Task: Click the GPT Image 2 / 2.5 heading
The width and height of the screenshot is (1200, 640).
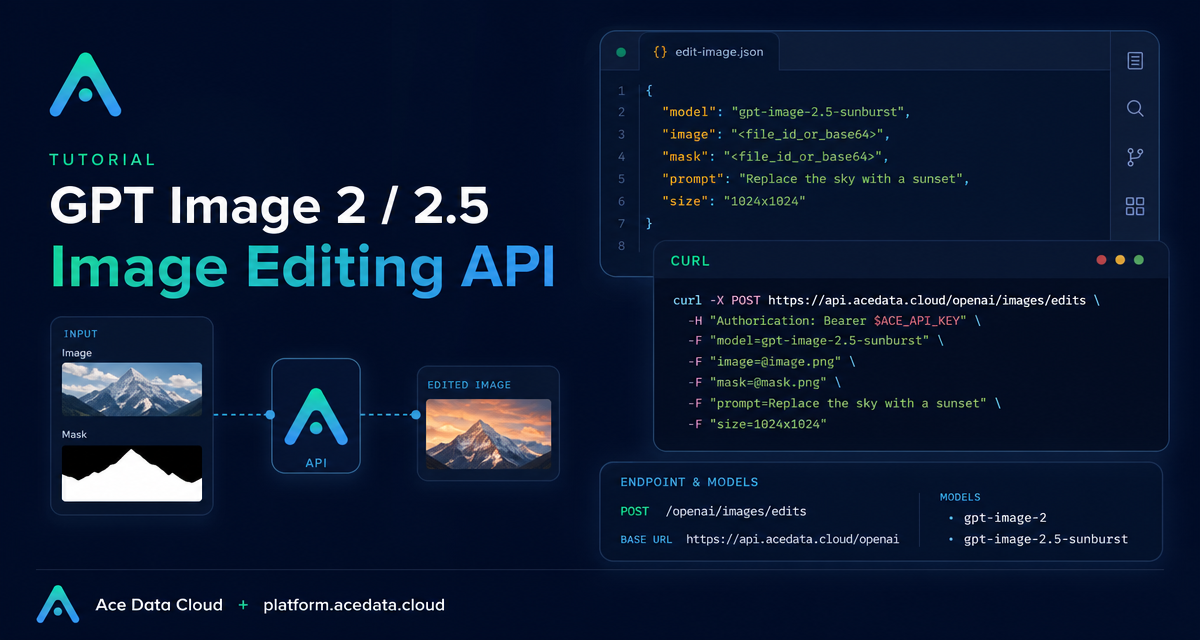Action: coord(270,207)
